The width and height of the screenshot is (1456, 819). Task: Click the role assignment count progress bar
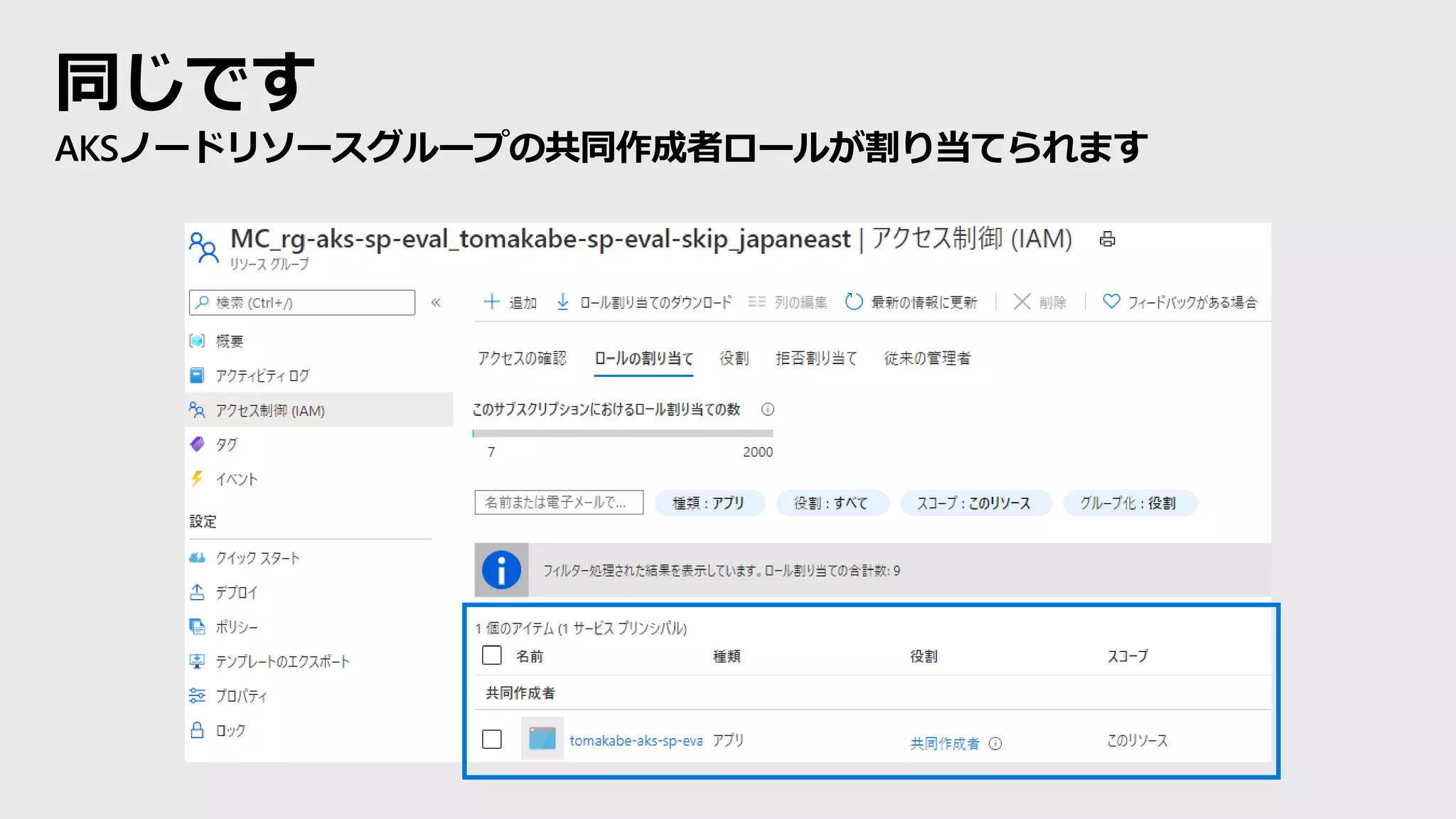click(x=623, y=433)
